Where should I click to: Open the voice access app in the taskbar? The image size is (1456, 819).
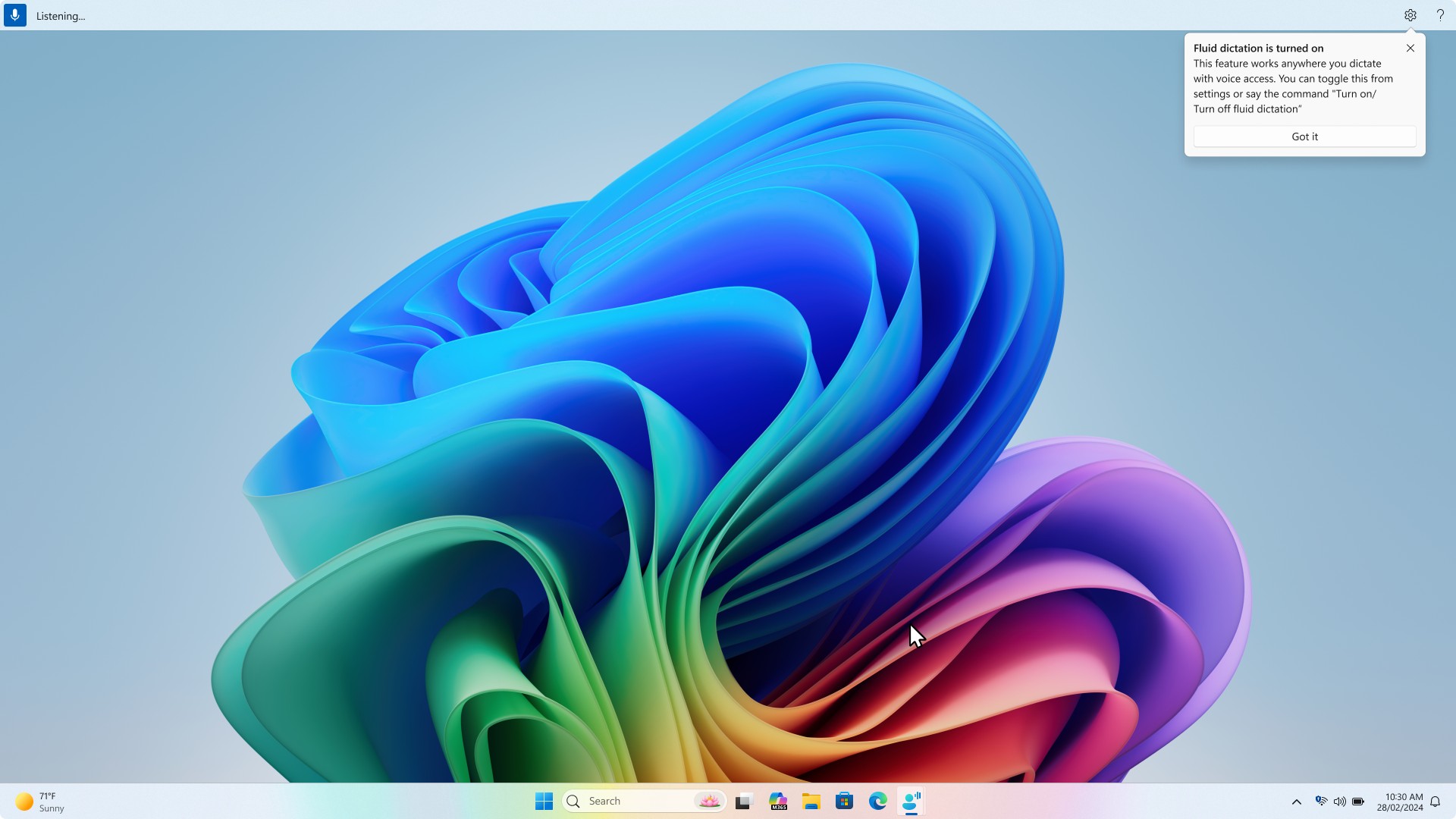[x=911, y=800]
